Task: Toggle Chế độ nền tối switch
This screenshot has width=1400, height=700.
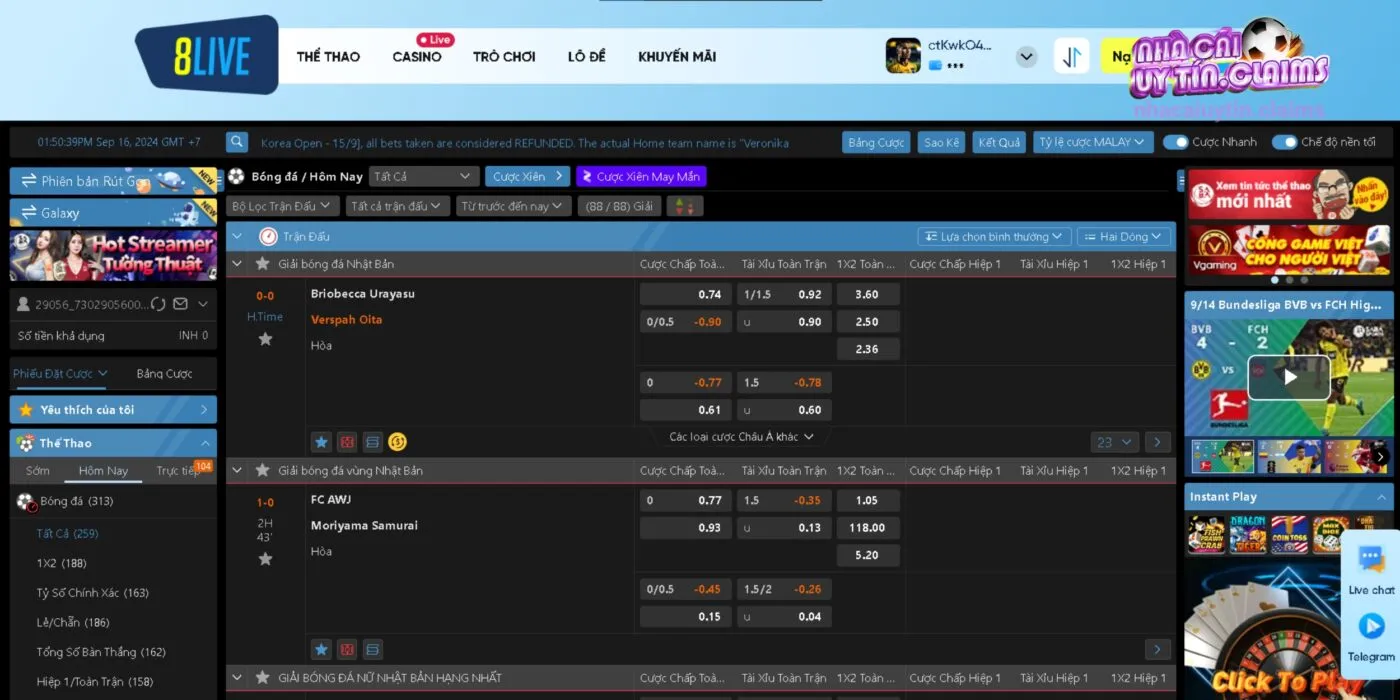Action: 1283,142
